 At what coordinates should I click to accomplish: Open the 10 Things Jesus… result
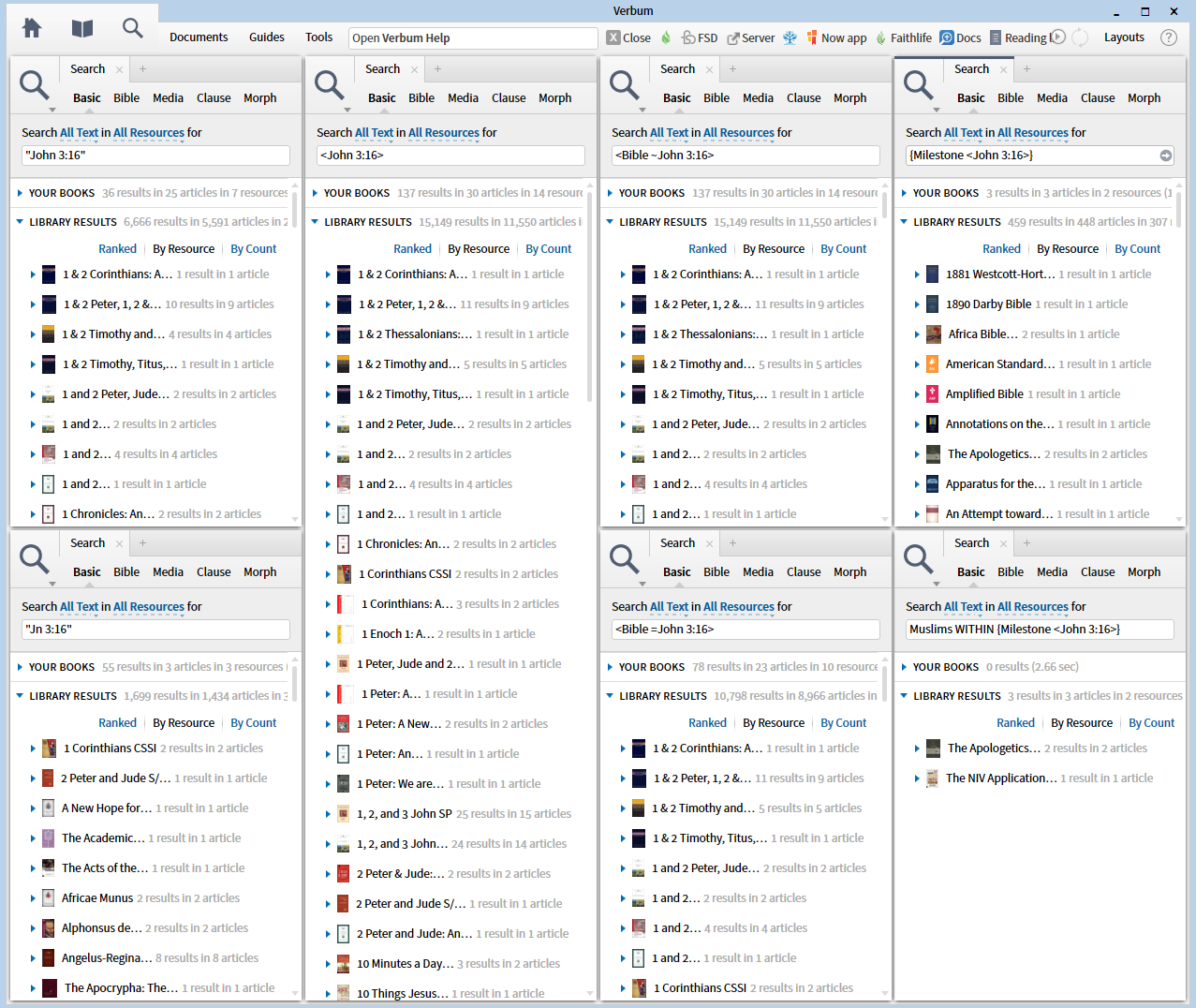(x=403, y=994)
